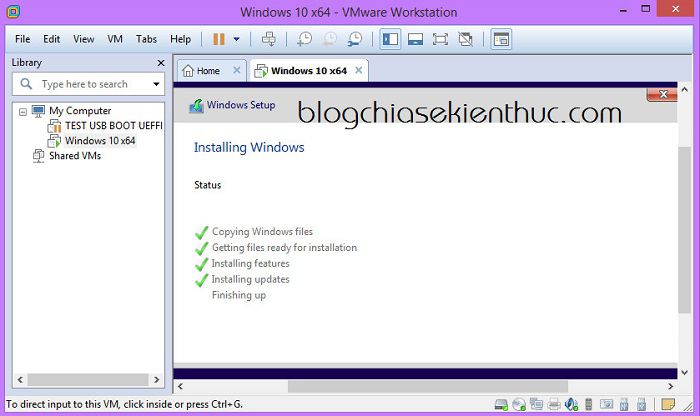Viewport: 700px width, 416px height.
Task: Toggle the thumbnail bar view button
Action: [415, 39]
